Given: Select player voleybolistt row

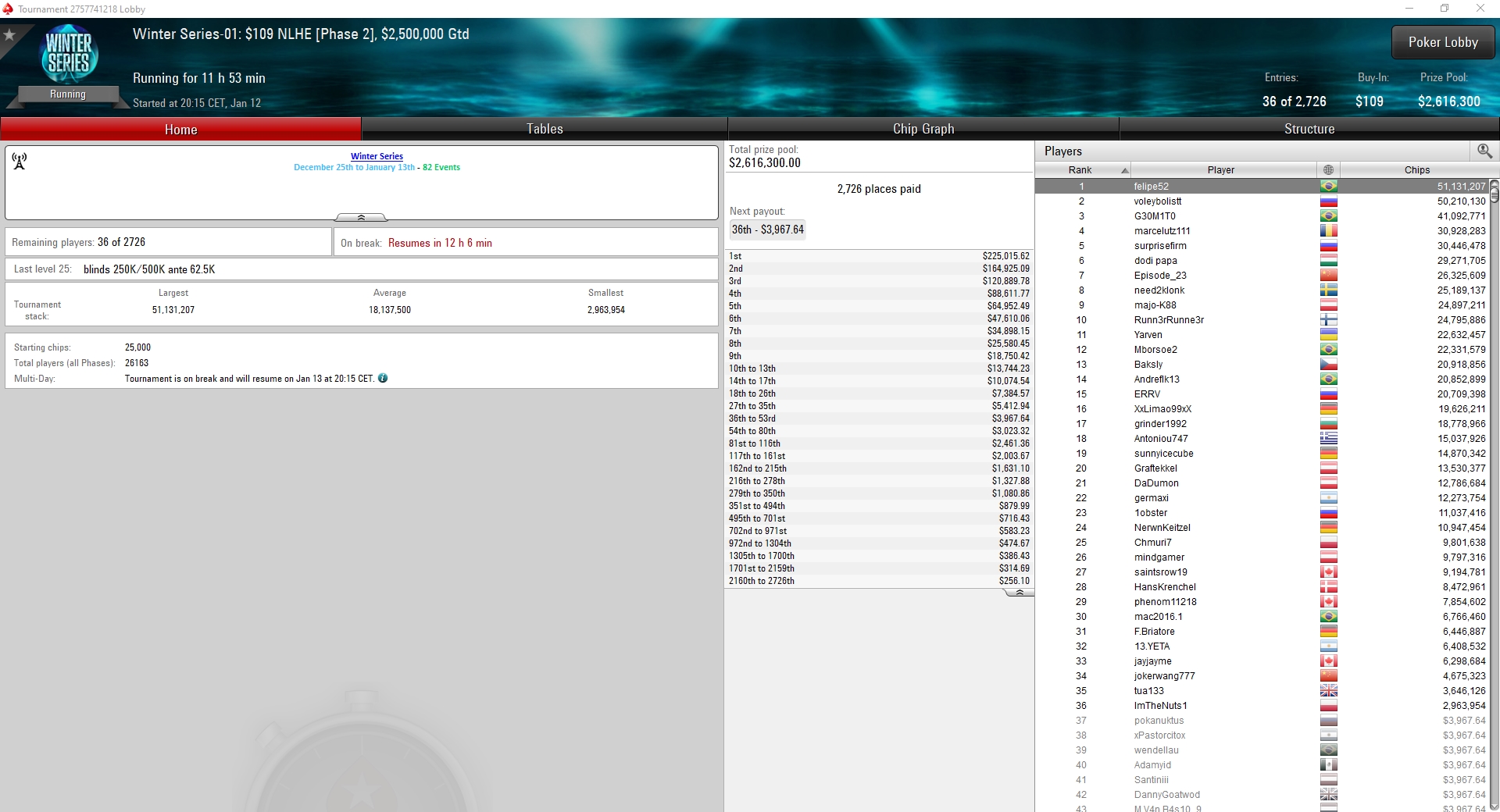Looking at the screenshot, I should click(x=1262, y=201).
